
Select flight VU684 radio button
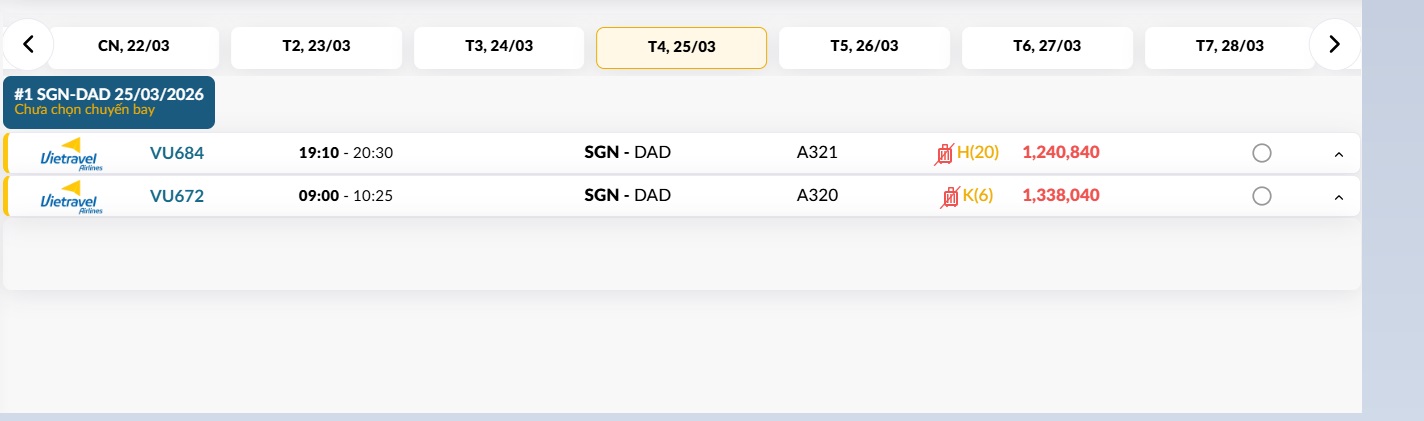pyautogui.click(x=1261, y=153)
